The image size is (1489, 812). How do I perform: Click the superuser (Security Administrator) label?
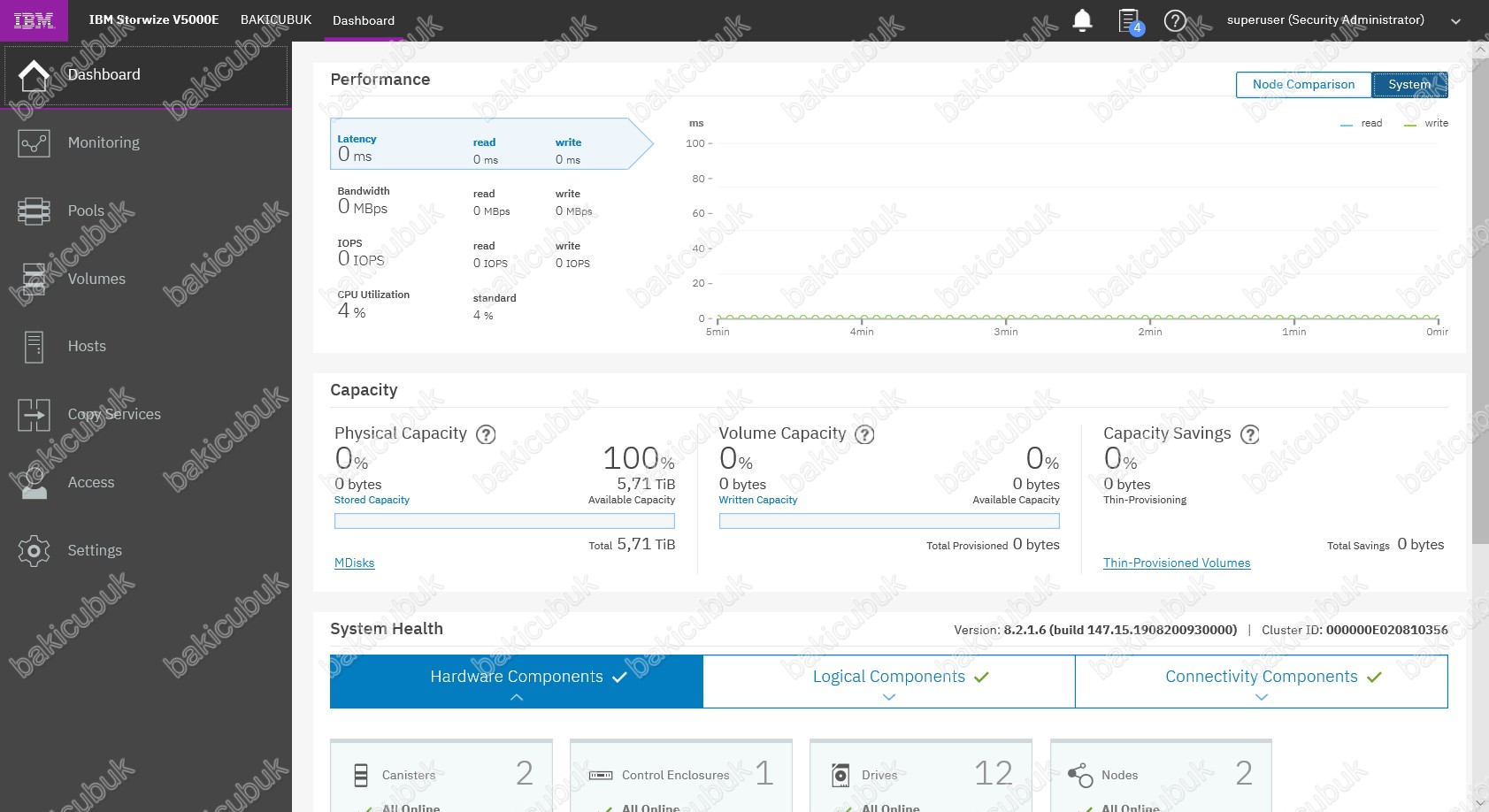pos(1325,19)
